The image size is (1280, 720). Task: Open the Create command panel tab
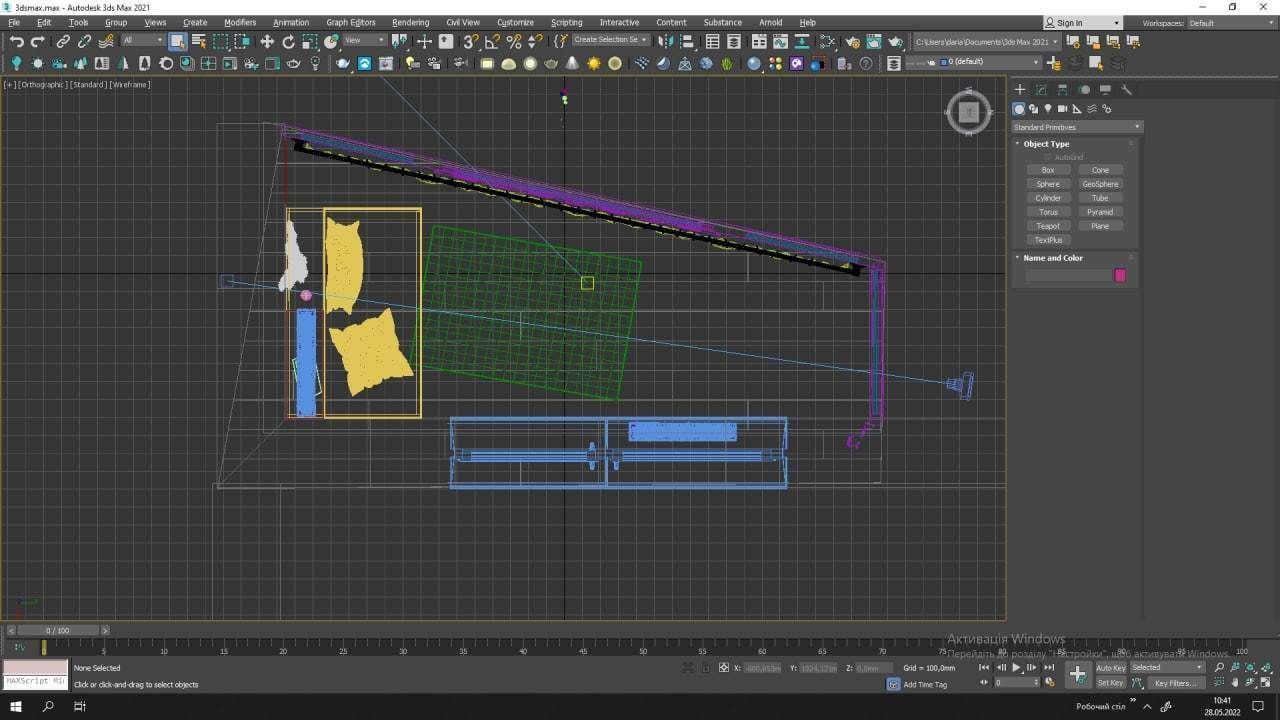click(x=1020, y=90)
